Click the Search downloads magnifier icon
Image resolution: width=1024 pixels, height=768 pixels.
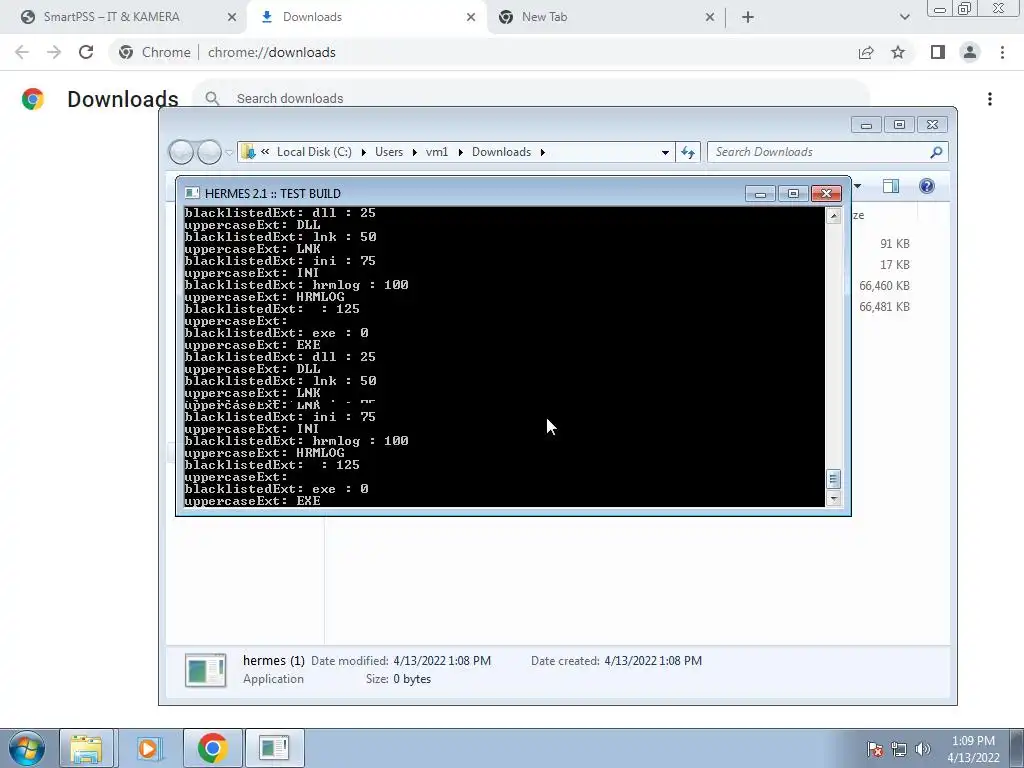coord(212,98)
